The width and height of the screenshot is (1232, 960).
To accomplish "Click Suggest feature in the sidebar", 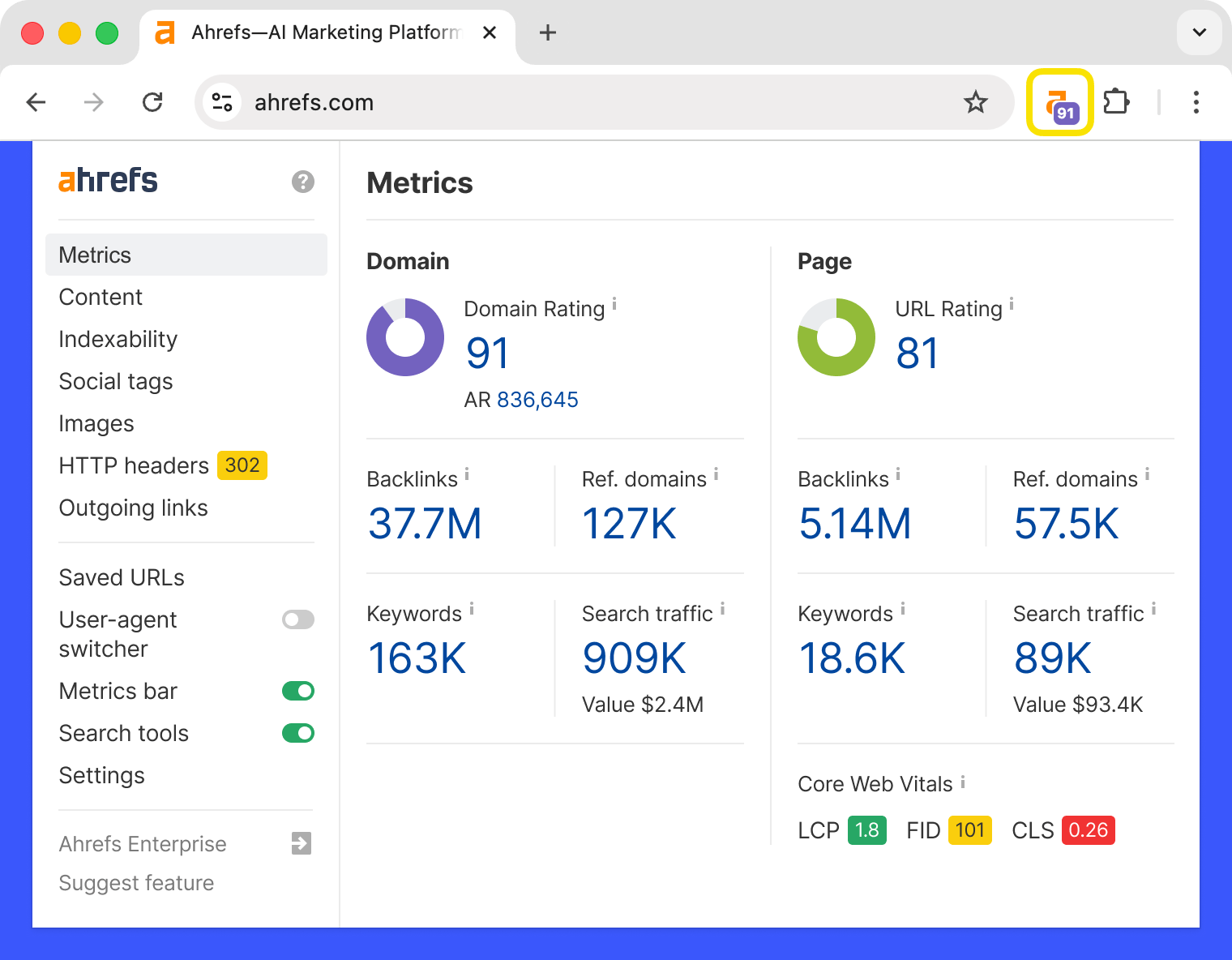I will [x=136, y=883].
